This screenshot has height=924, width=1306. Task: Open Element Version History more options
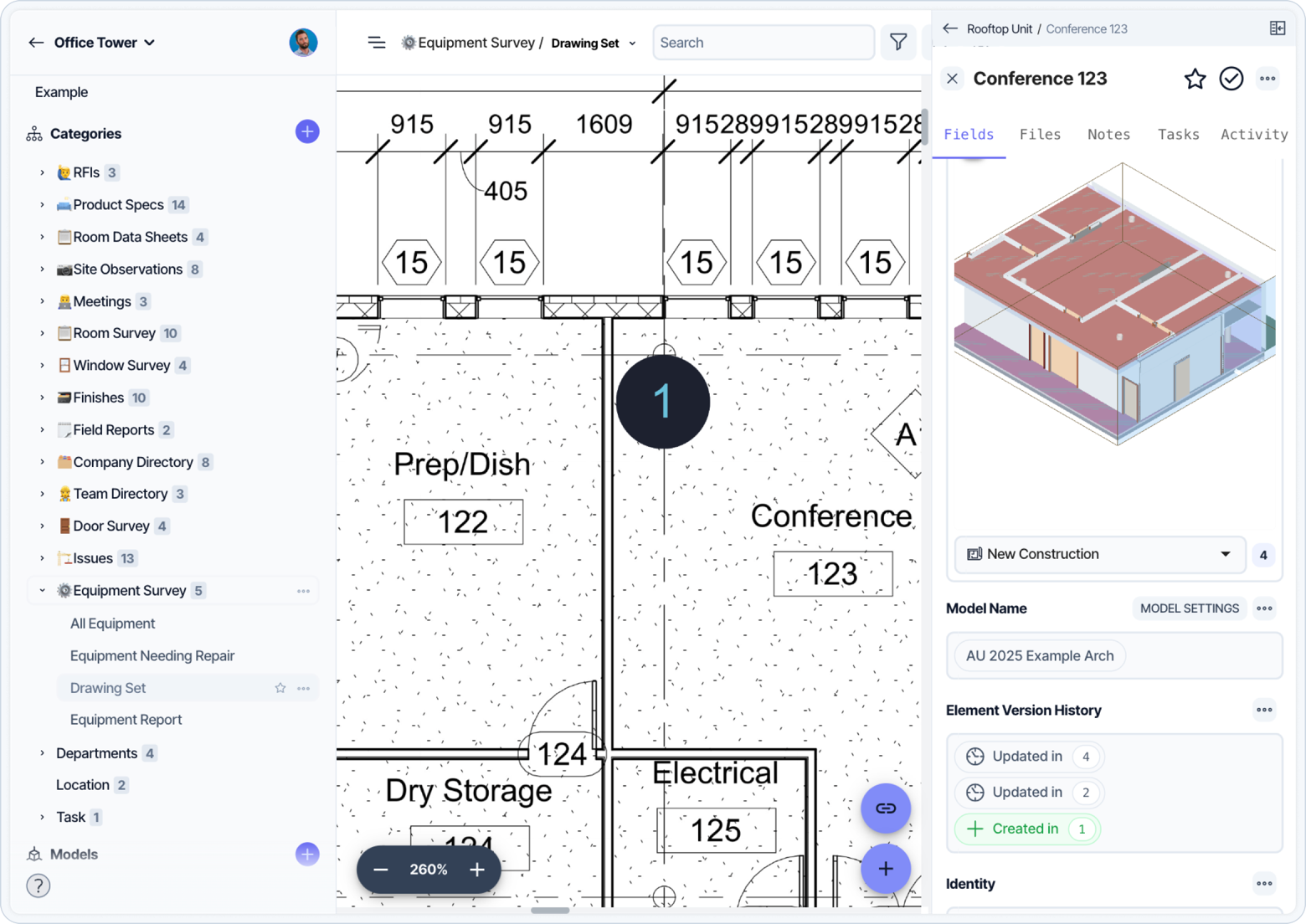[x=1264, y=710]
